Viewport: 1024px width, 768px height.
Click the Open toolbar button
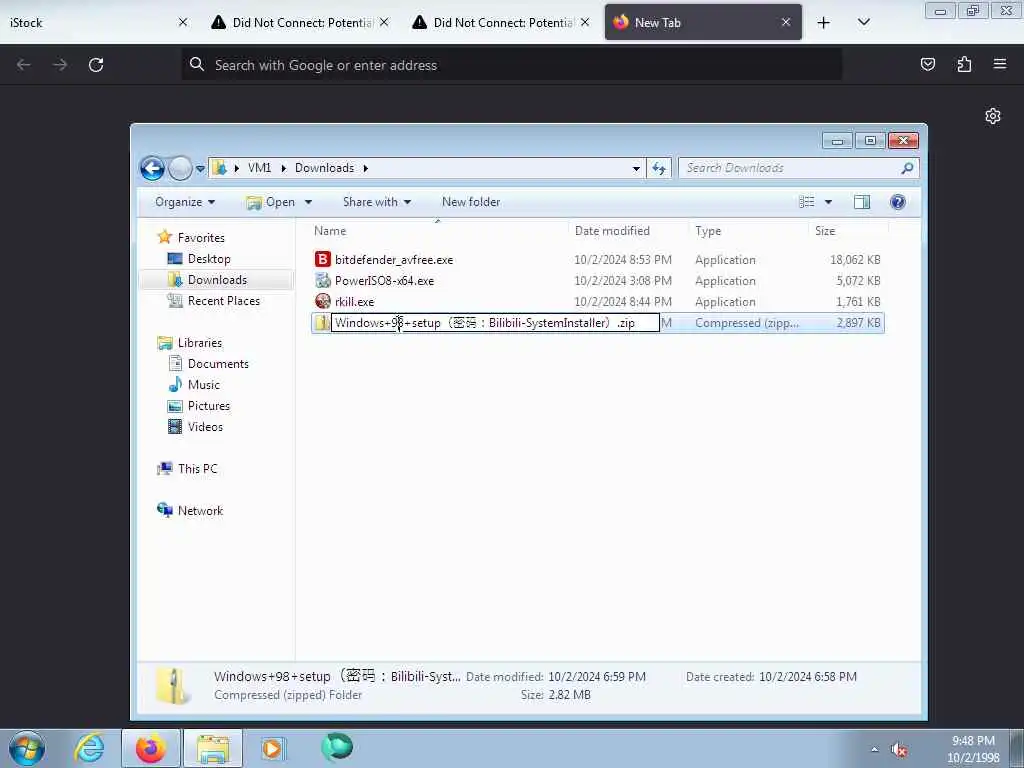[271, 202]
